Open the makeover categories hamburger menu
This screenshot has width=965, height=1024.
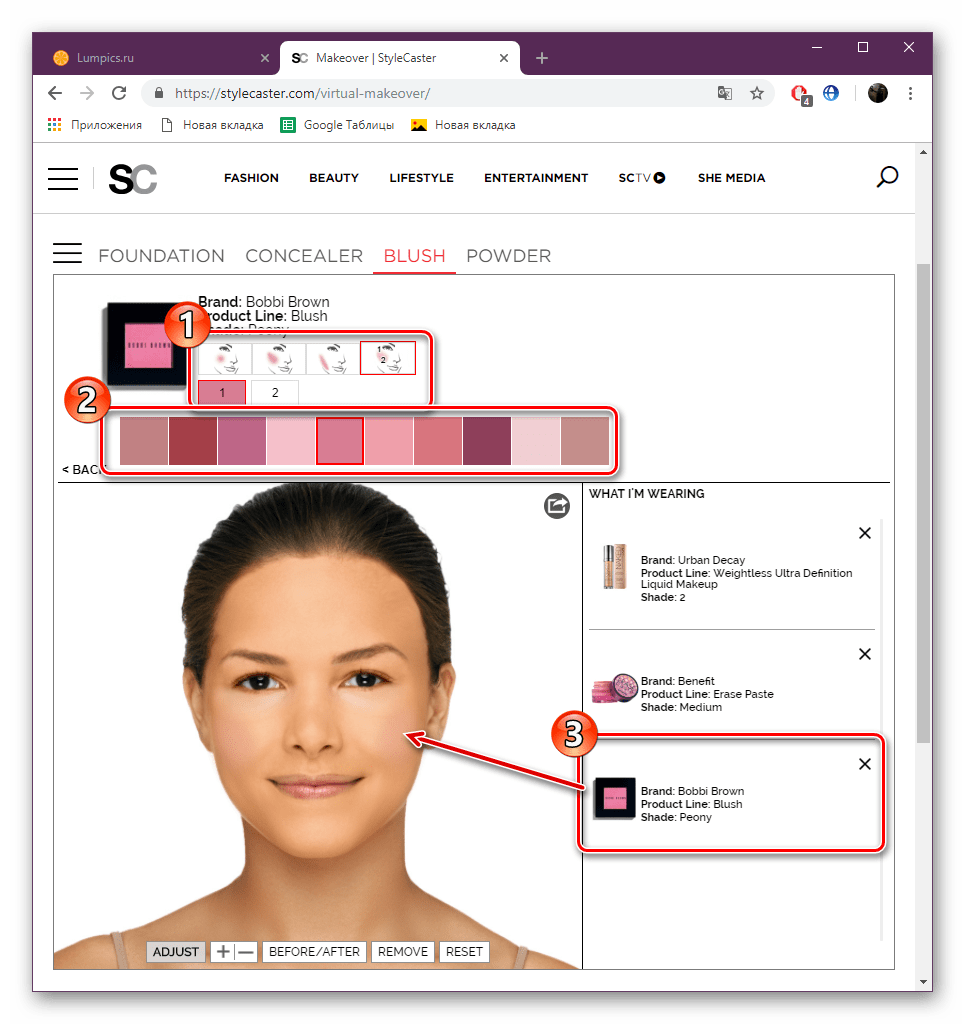coord(67,253)
